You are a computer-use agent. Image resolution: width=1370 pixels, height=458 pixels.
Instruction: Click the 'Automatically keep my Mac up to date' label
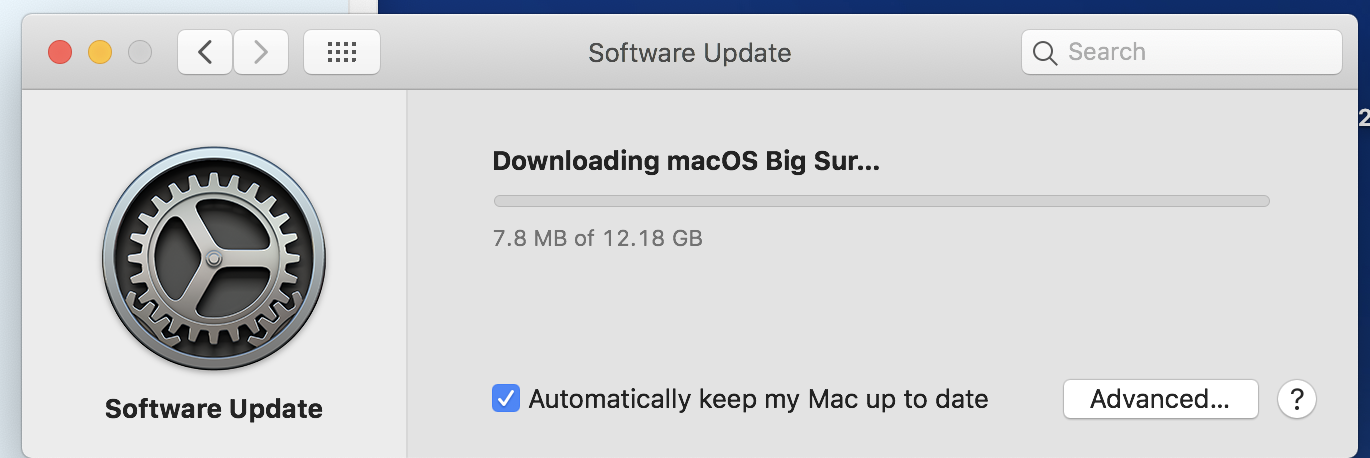point(758,399)
